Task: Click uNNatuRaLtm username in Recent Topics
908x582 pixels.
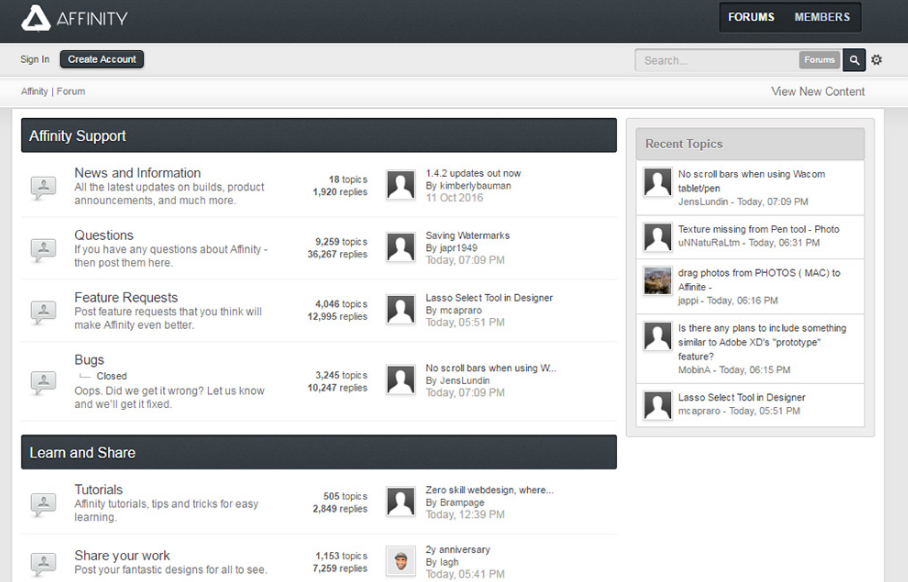Action: click(709, 243)
